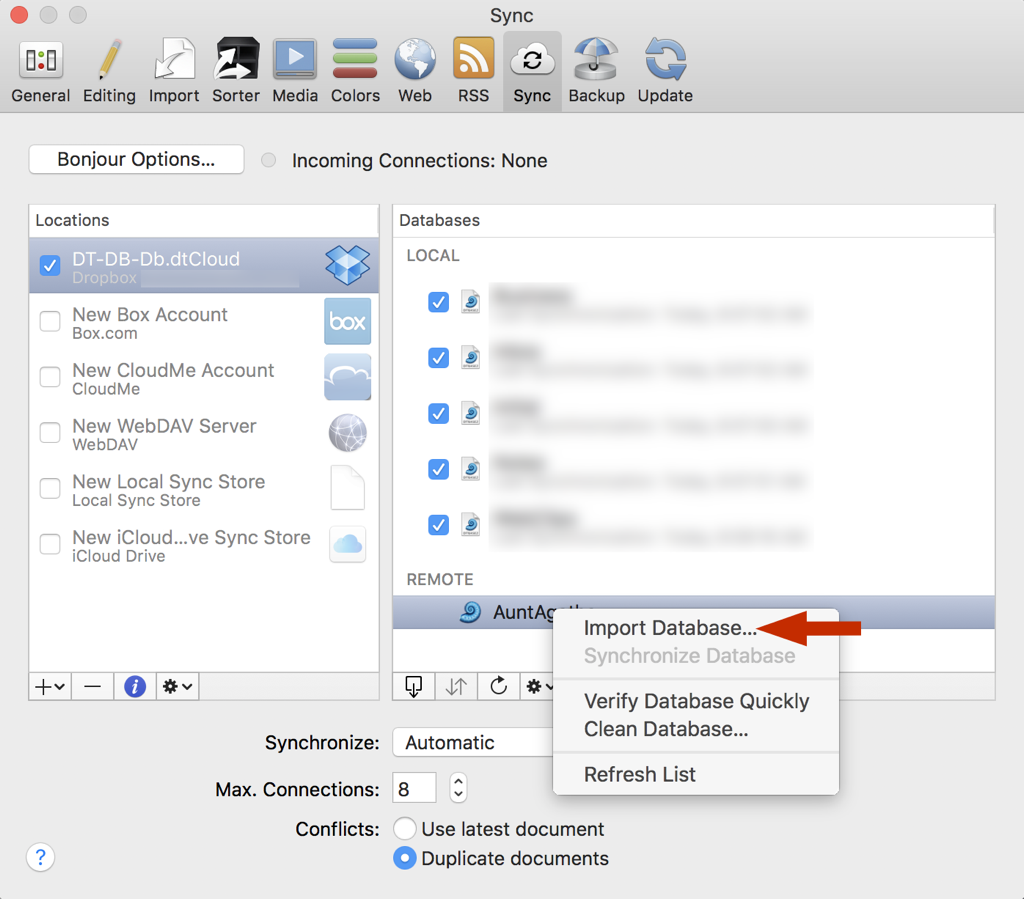The height and width of the screenshot is (899, 1024).
Task: Open the plus add-location dropdown
Action: (x=50, y=686)
